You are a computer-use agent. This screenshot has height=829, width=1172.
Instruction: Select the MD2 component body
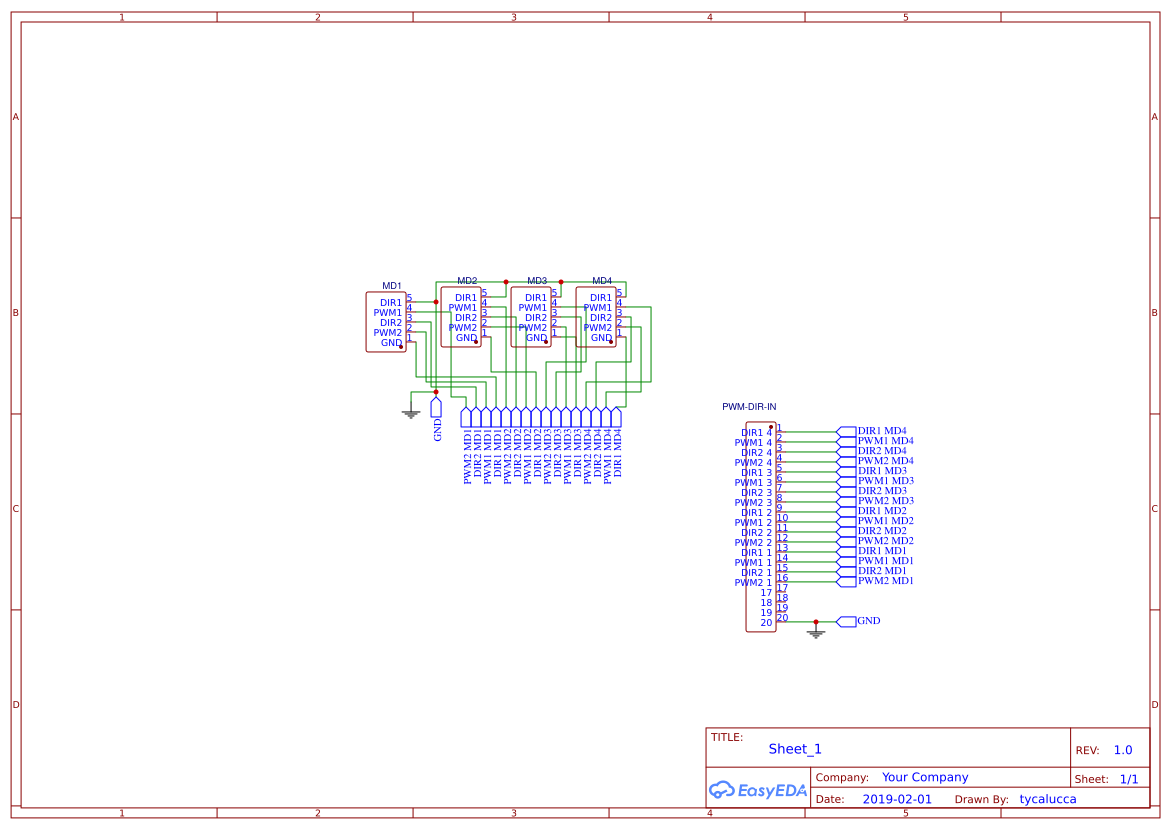pos(461,317)
